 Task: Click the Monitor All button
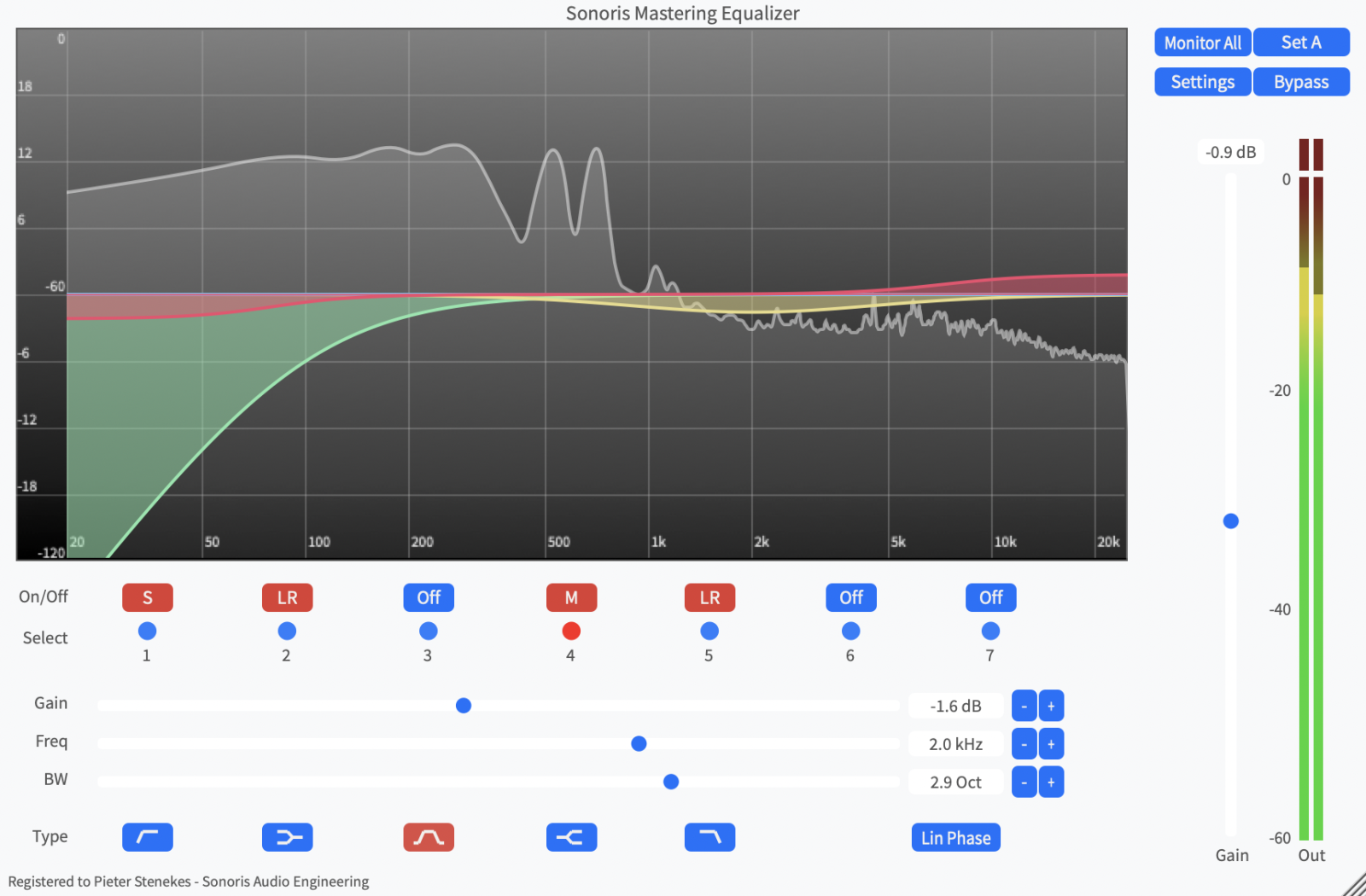click(x=1202, y=42)
